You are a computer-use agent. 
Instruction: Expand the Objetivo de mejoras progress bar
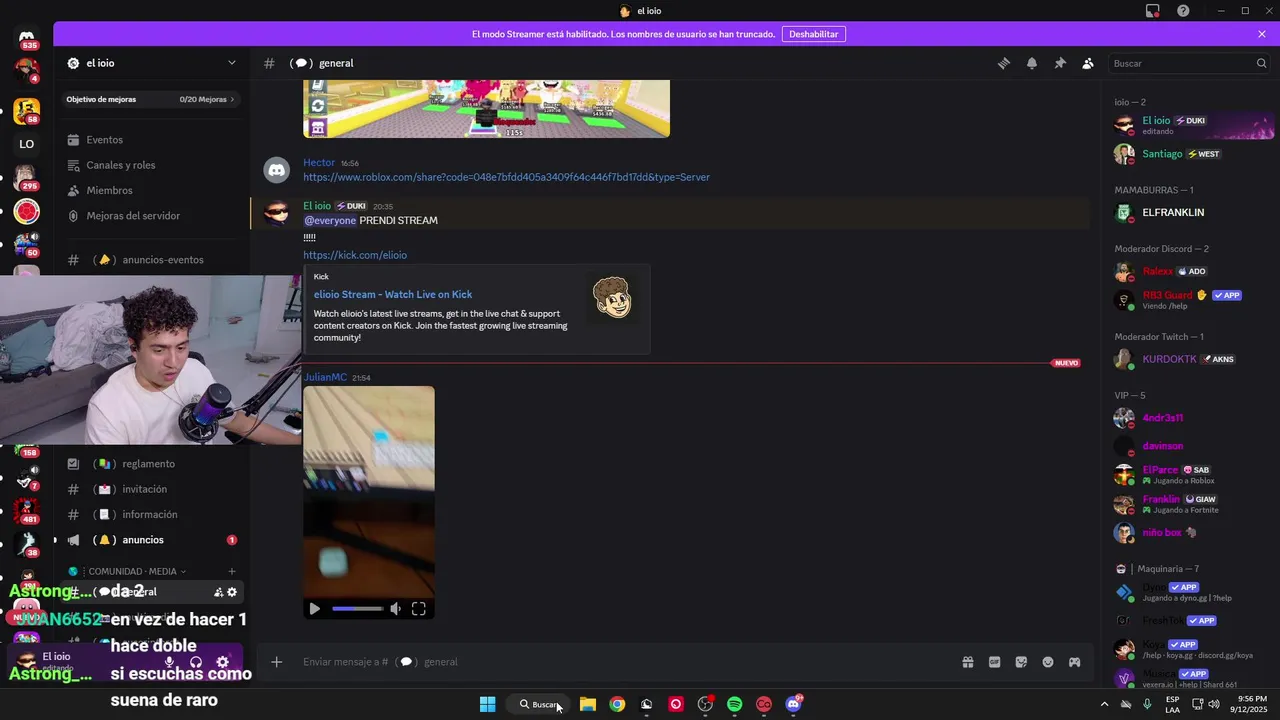coord(151,99)
